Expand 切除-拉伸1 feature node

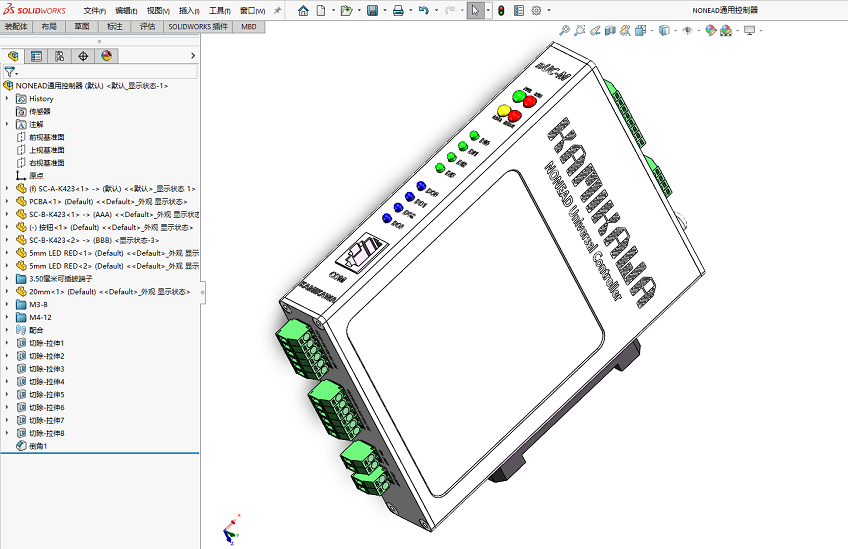7,343
